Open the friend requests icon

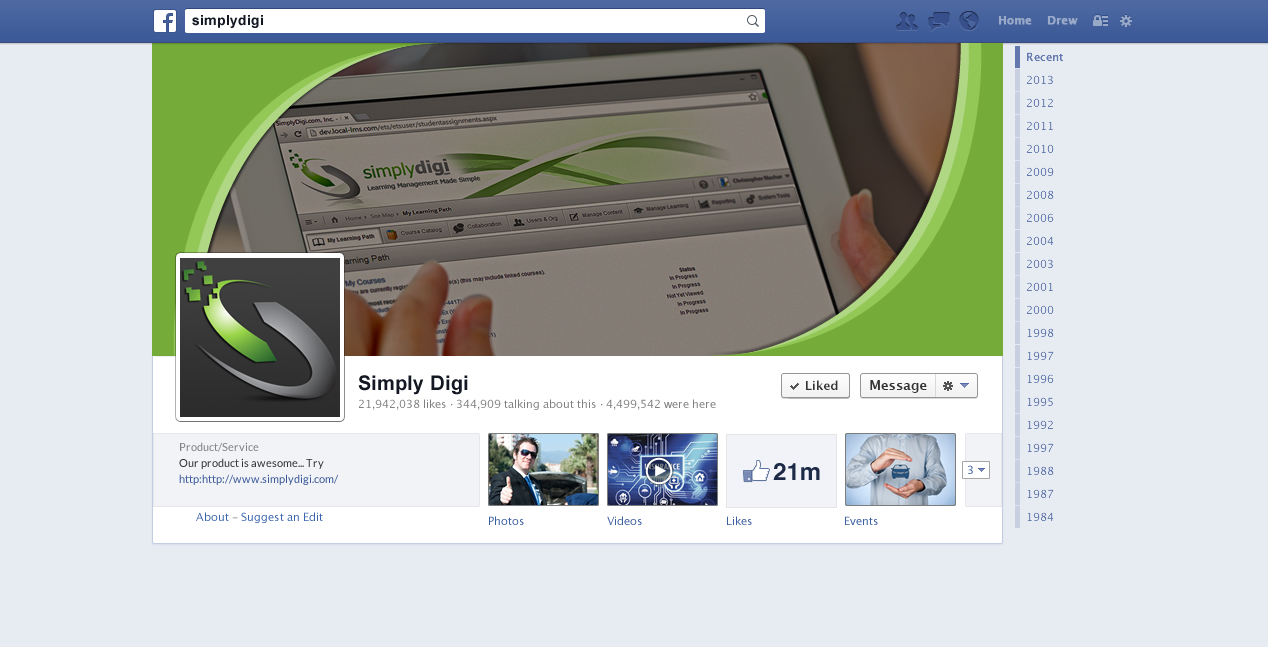coord(907,21)
